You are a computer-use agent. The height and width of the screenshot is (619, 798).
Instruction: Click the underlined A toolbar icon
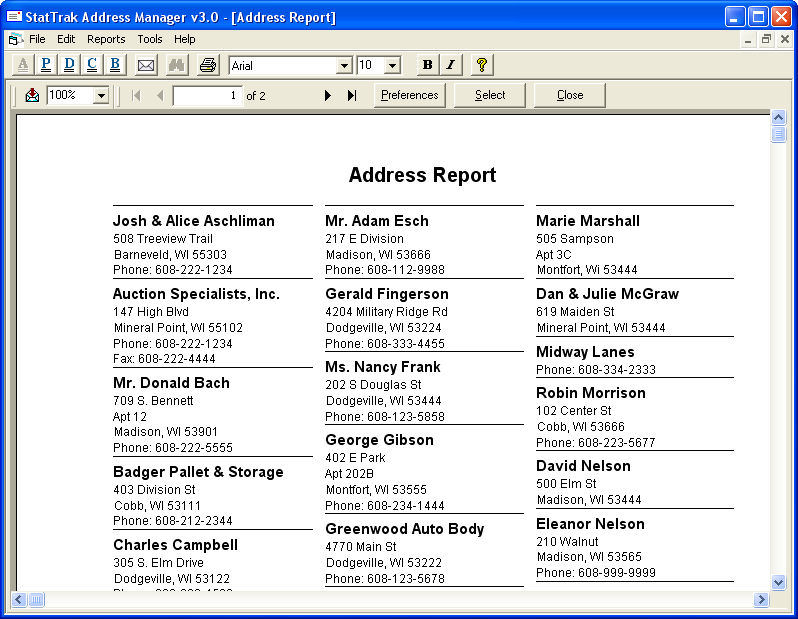[23, 65]
